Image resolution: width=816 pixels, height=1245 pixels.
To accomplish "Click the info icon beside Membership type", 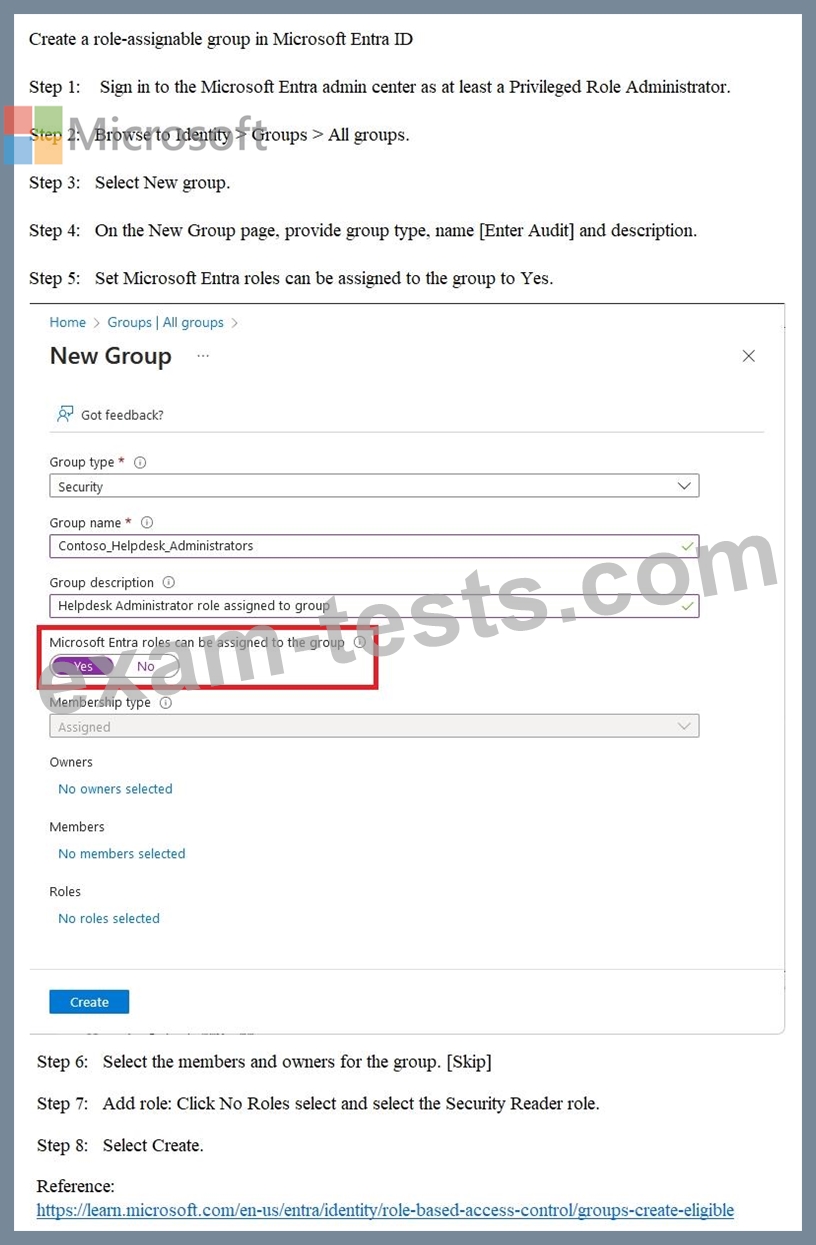I will tap(166, 703).
